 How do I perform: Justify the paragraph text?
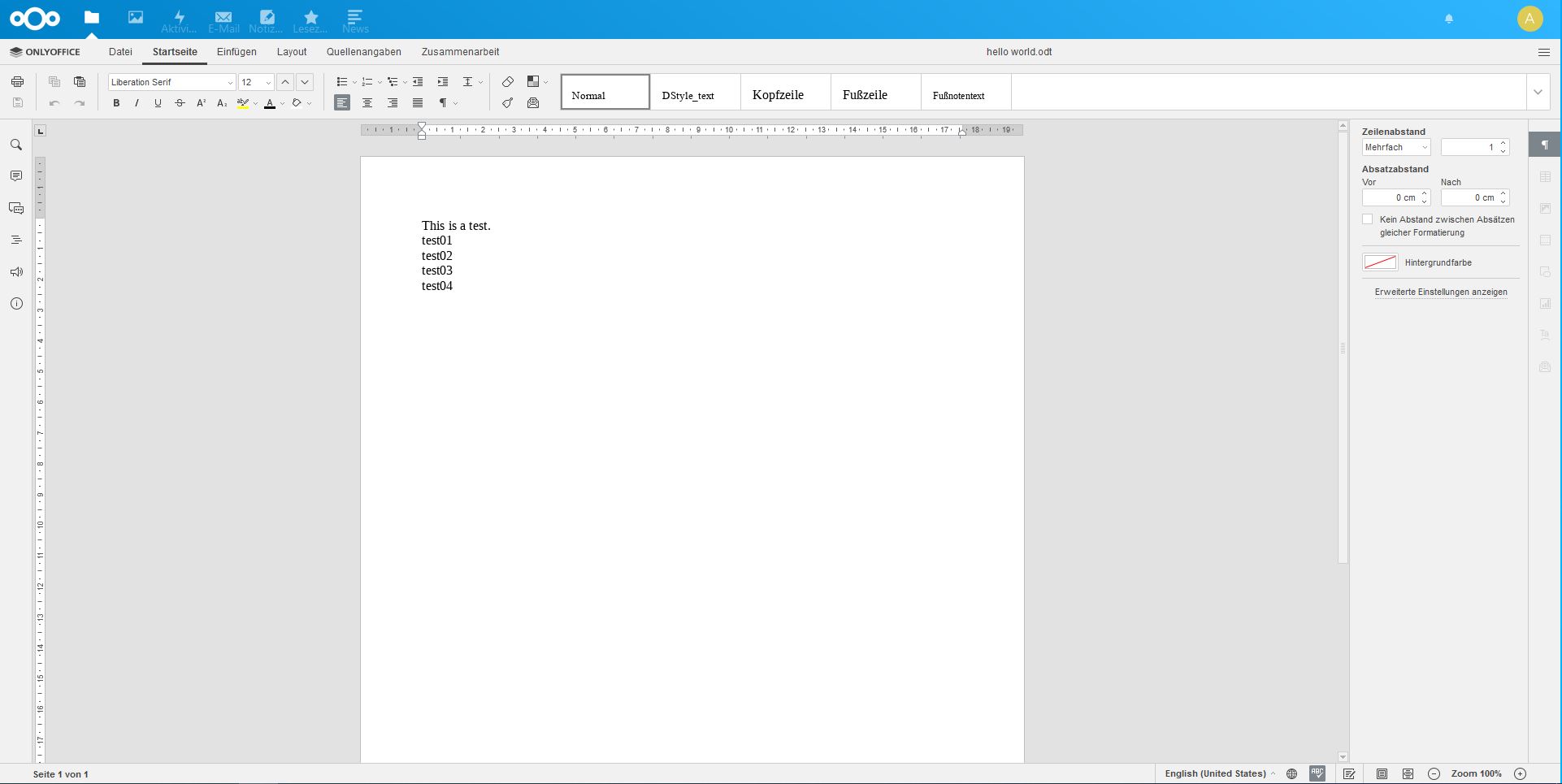click(418, 103)
